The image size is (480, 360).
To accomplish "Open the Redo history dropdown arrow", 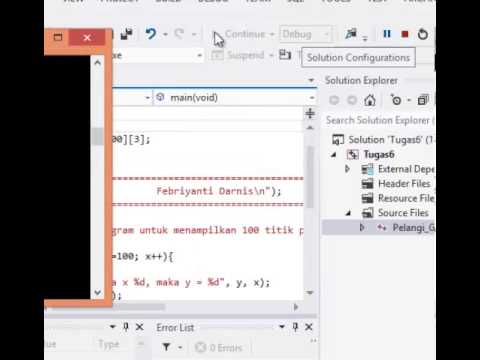I will (194, 34).
